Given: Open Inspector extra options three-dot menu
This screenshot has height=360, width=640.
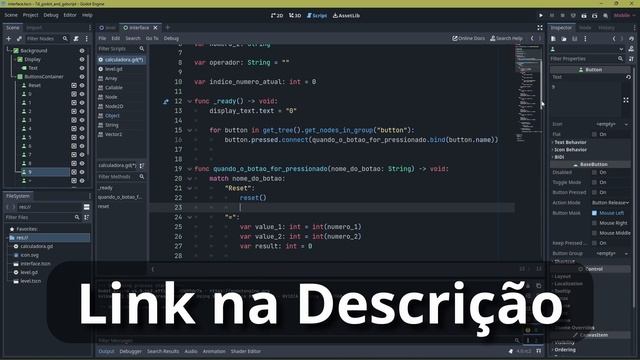Looking at the screenshot, I should point(585,39).
